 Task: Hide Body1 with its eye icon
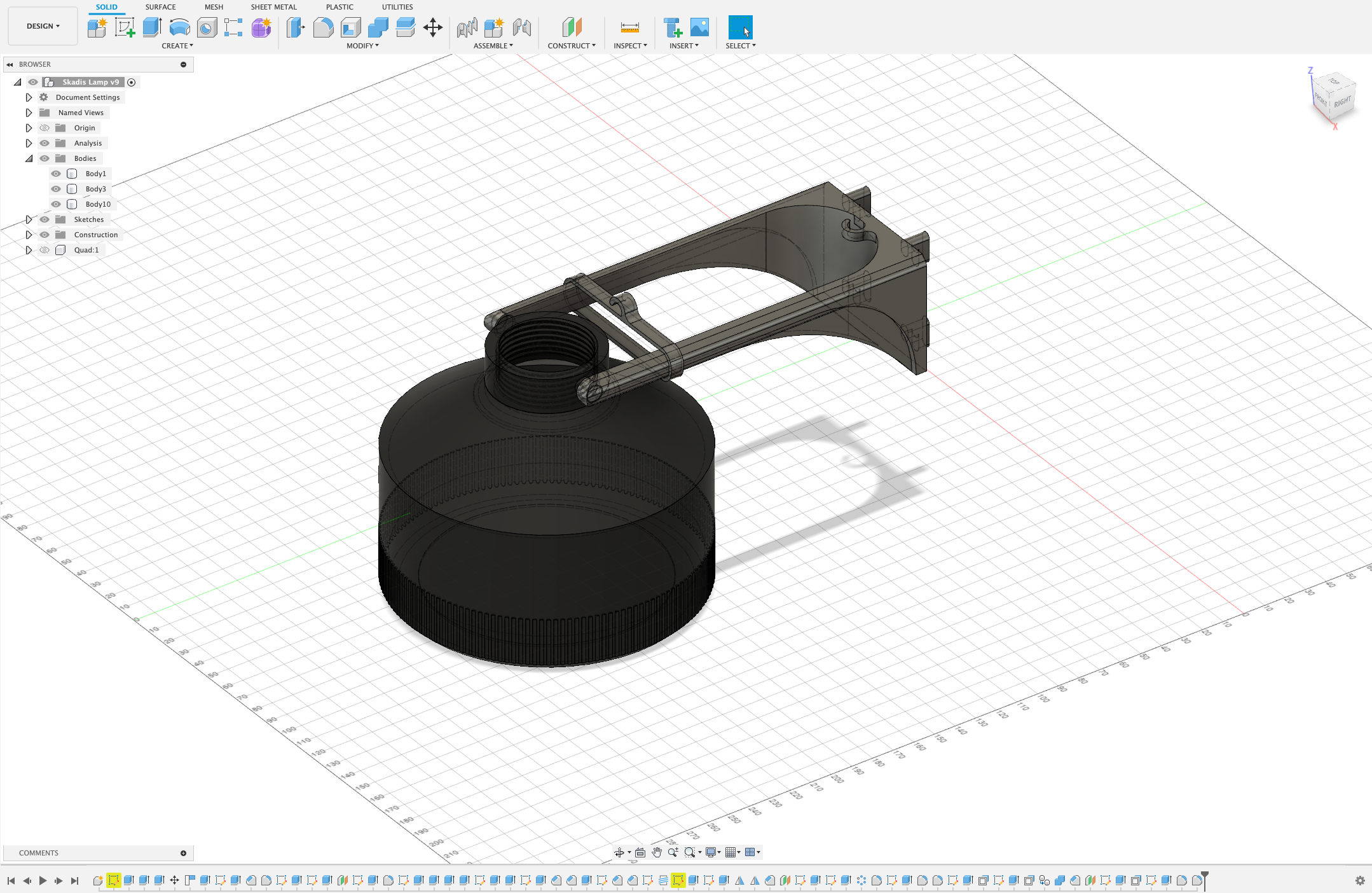(x=56, y=174)
